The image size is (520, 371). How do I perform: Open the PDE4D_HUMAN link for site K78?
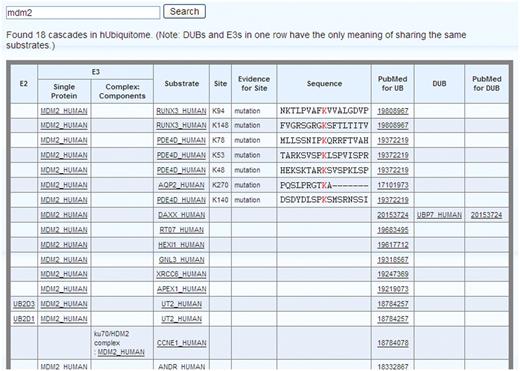tap(181, 140)
